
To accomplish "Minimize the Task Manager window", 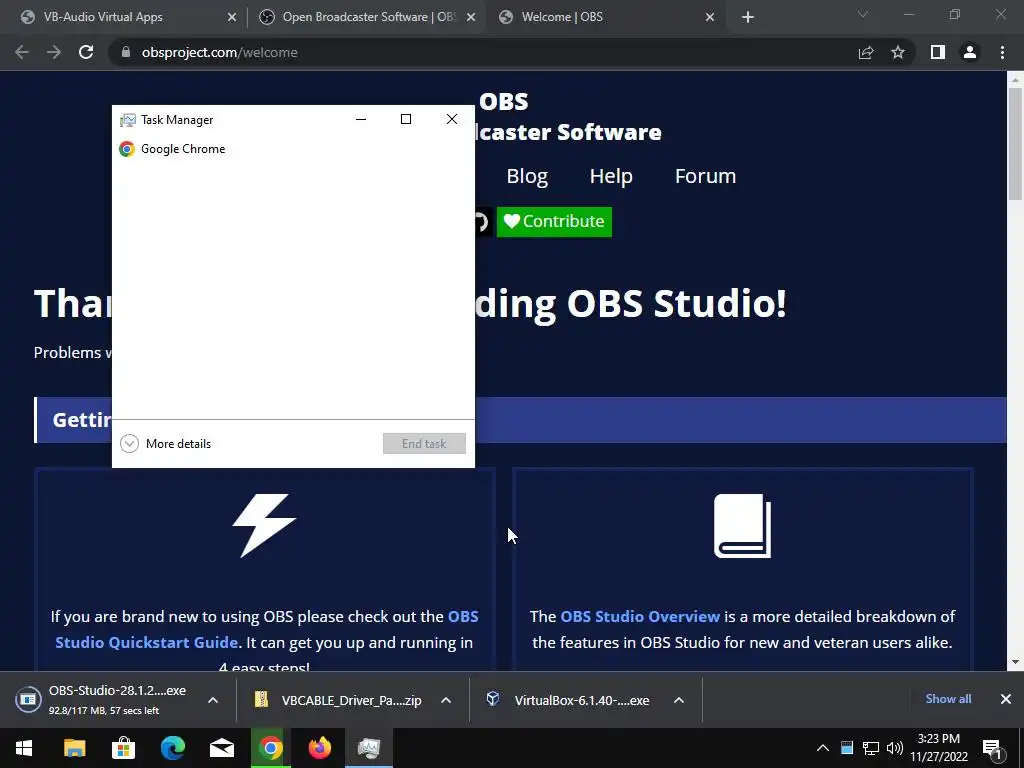I will pos(361,119).
